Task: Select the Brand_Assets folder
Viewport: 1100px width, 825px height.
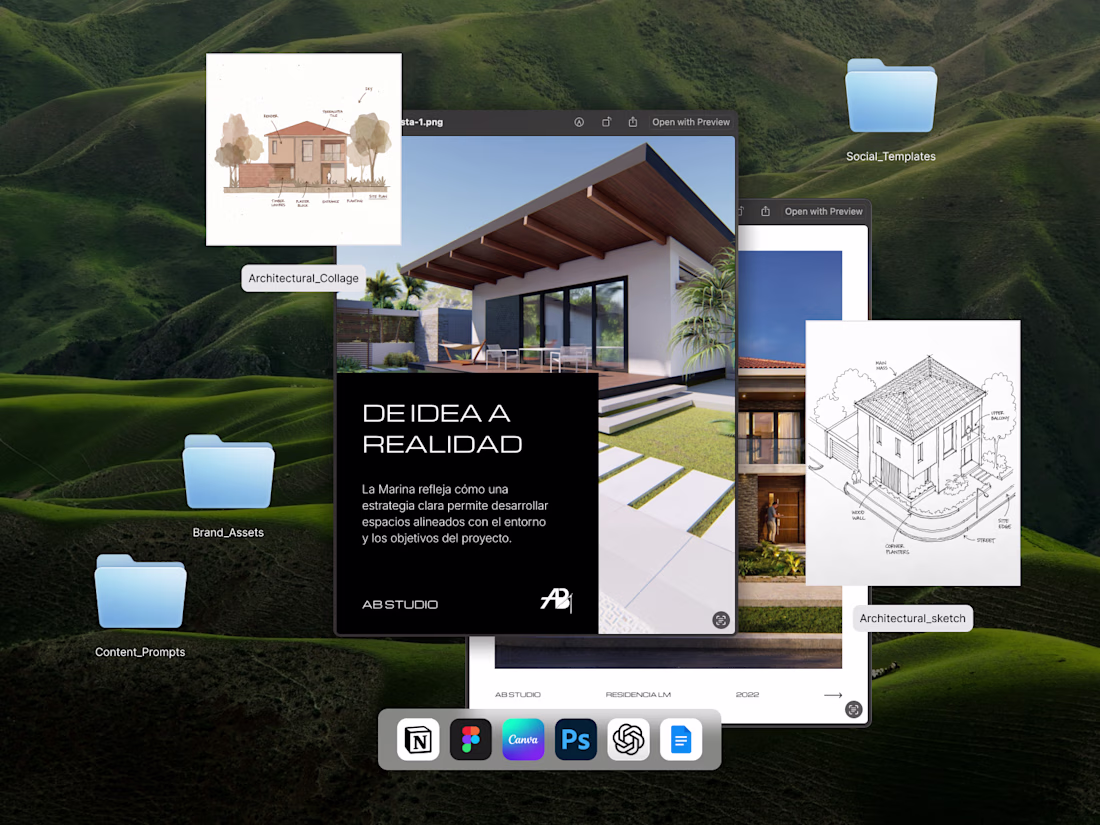Action: (x=228, y=471)
